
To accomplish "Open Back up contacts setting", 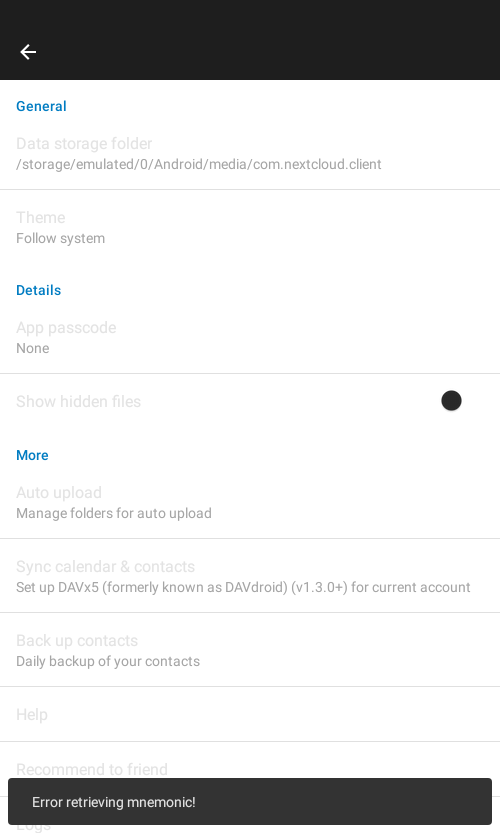I will pos(250,650).
